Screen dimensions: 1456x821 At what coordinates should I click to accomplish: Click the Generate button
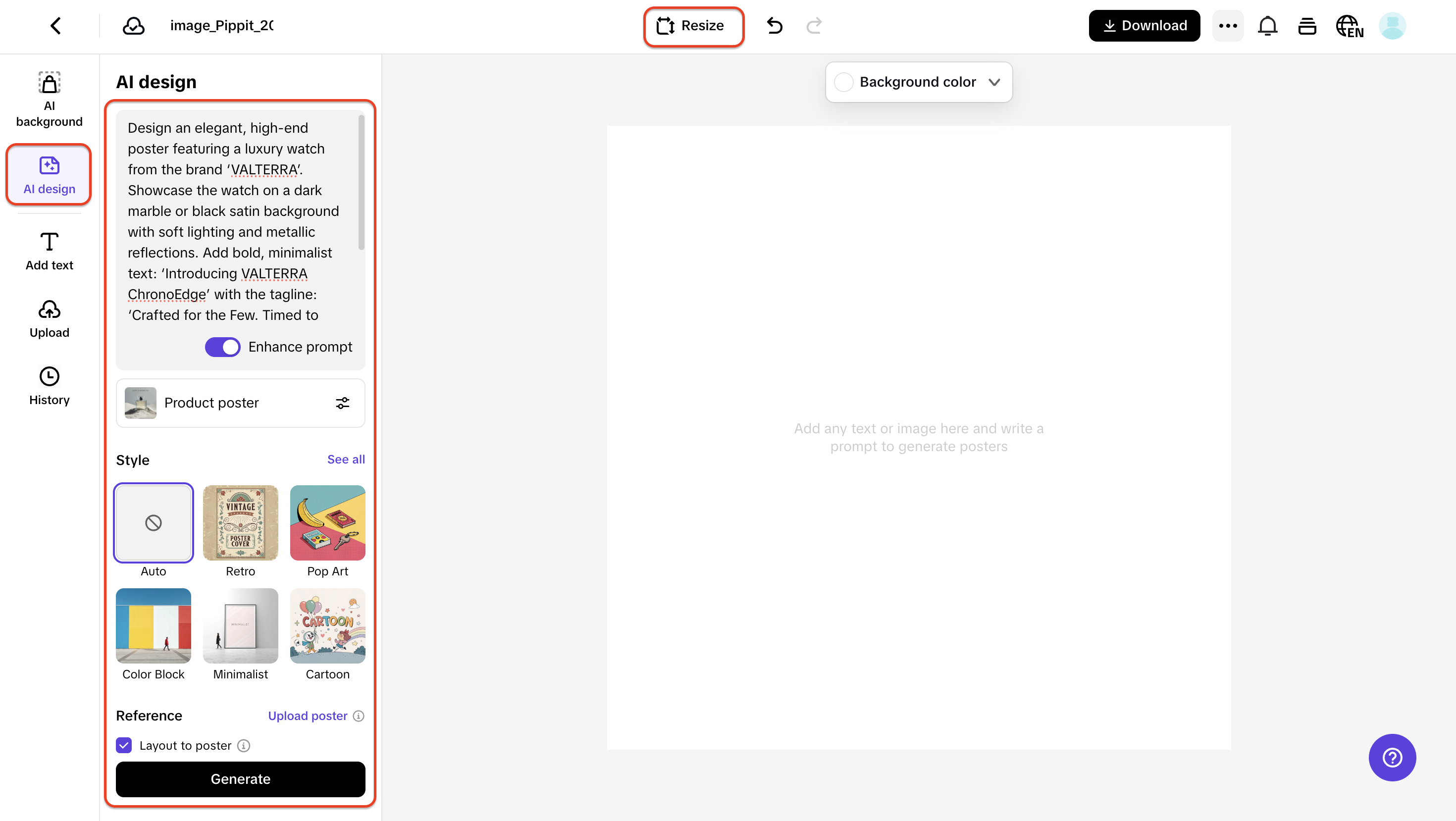[x=240, y=779]
